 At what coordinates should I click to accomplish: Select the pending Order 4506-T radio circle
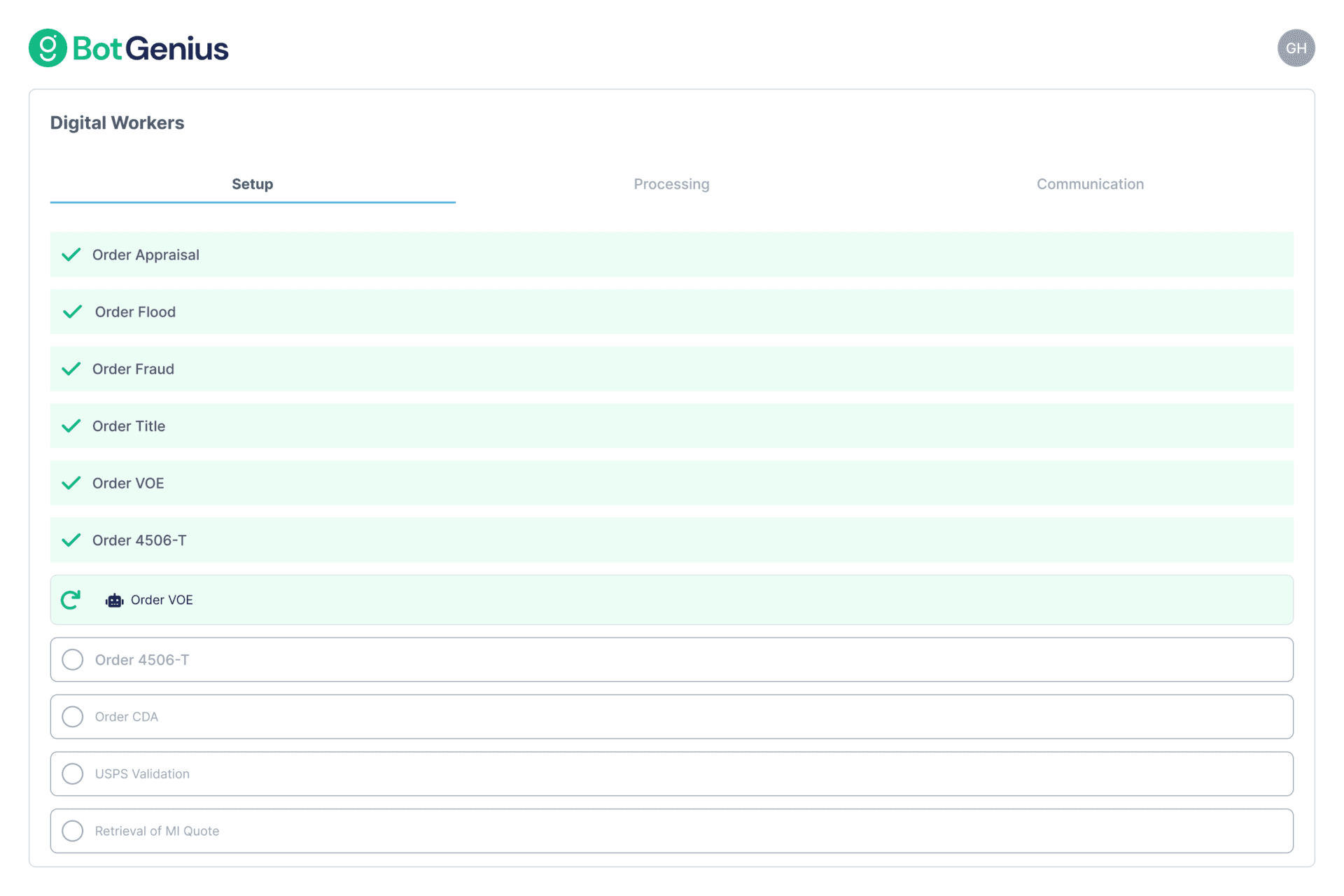pyautogui.click(x=73, y=659)
